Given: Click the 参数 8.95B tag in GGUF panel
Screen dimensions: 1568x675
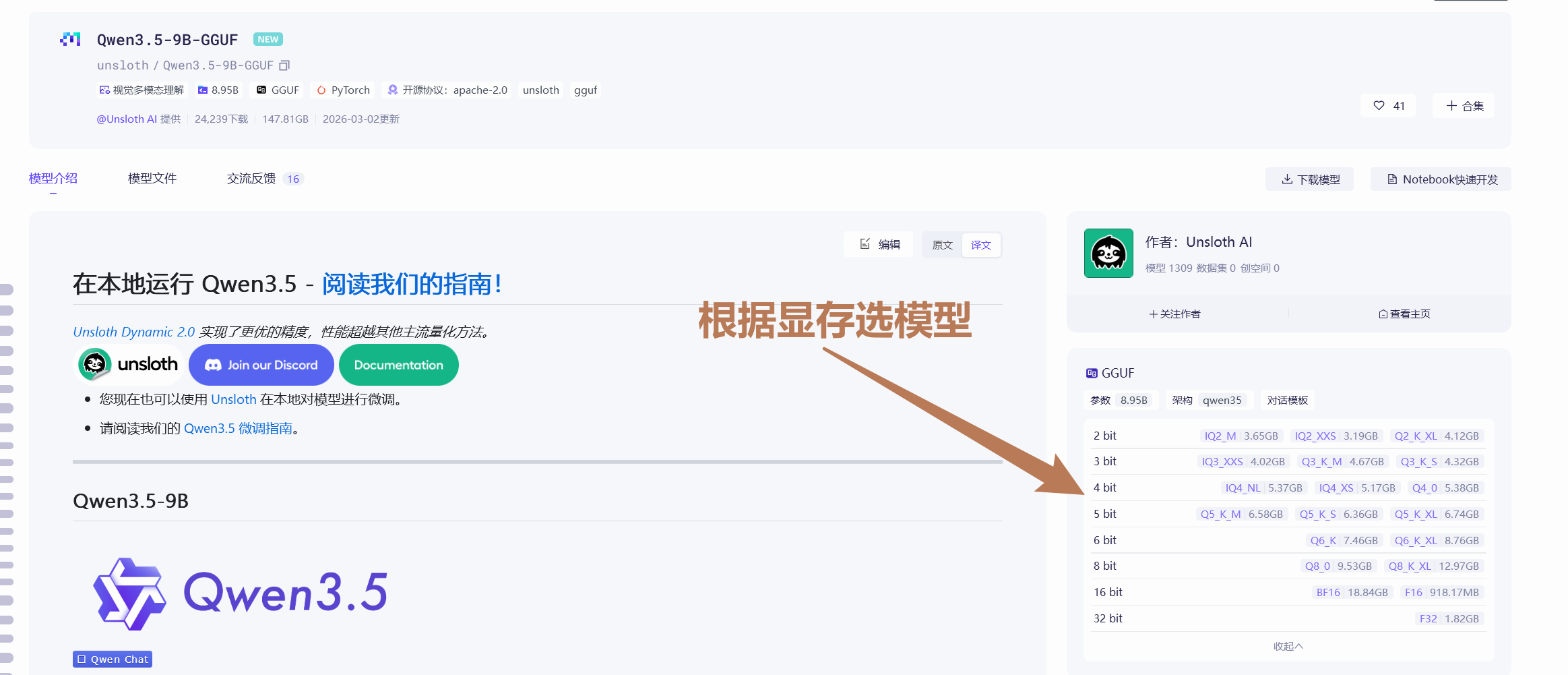Looking at the screenshot, I should coord(1122,401).
